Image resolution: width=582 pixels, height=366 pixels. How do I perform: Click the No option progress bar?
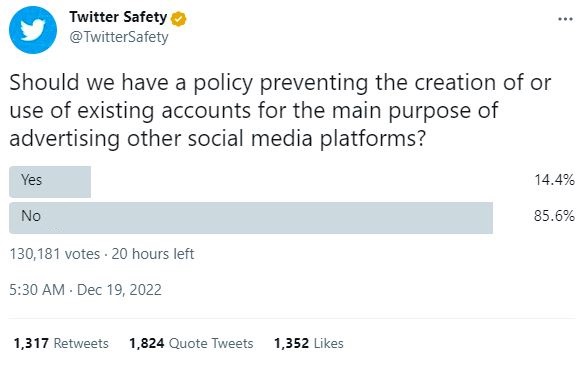point(251,218)
